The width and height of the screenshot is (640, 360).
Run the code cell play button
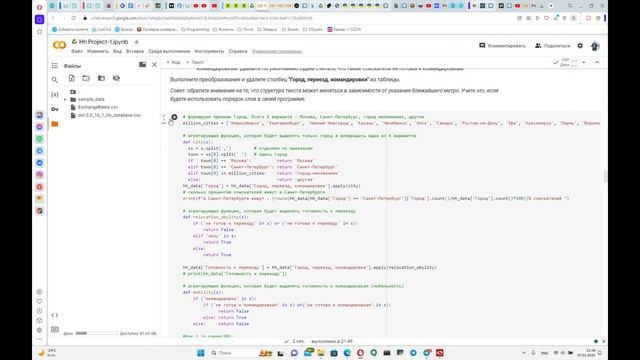coord(174,117)
